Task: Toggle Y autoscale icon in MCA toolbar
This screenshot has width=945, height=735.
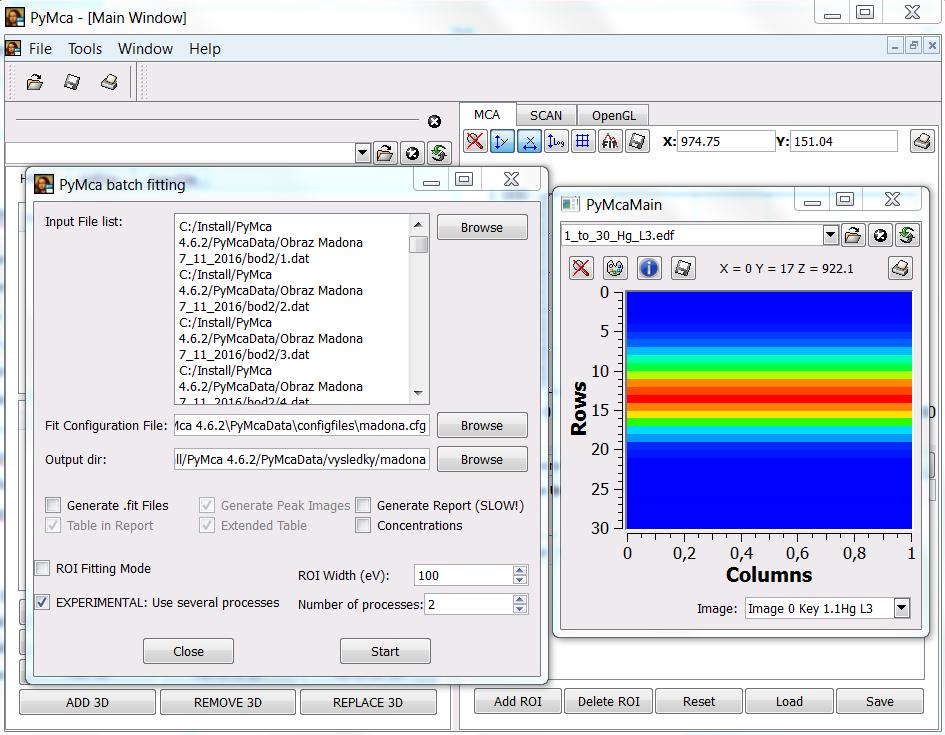Action: (x=502, y=142)
